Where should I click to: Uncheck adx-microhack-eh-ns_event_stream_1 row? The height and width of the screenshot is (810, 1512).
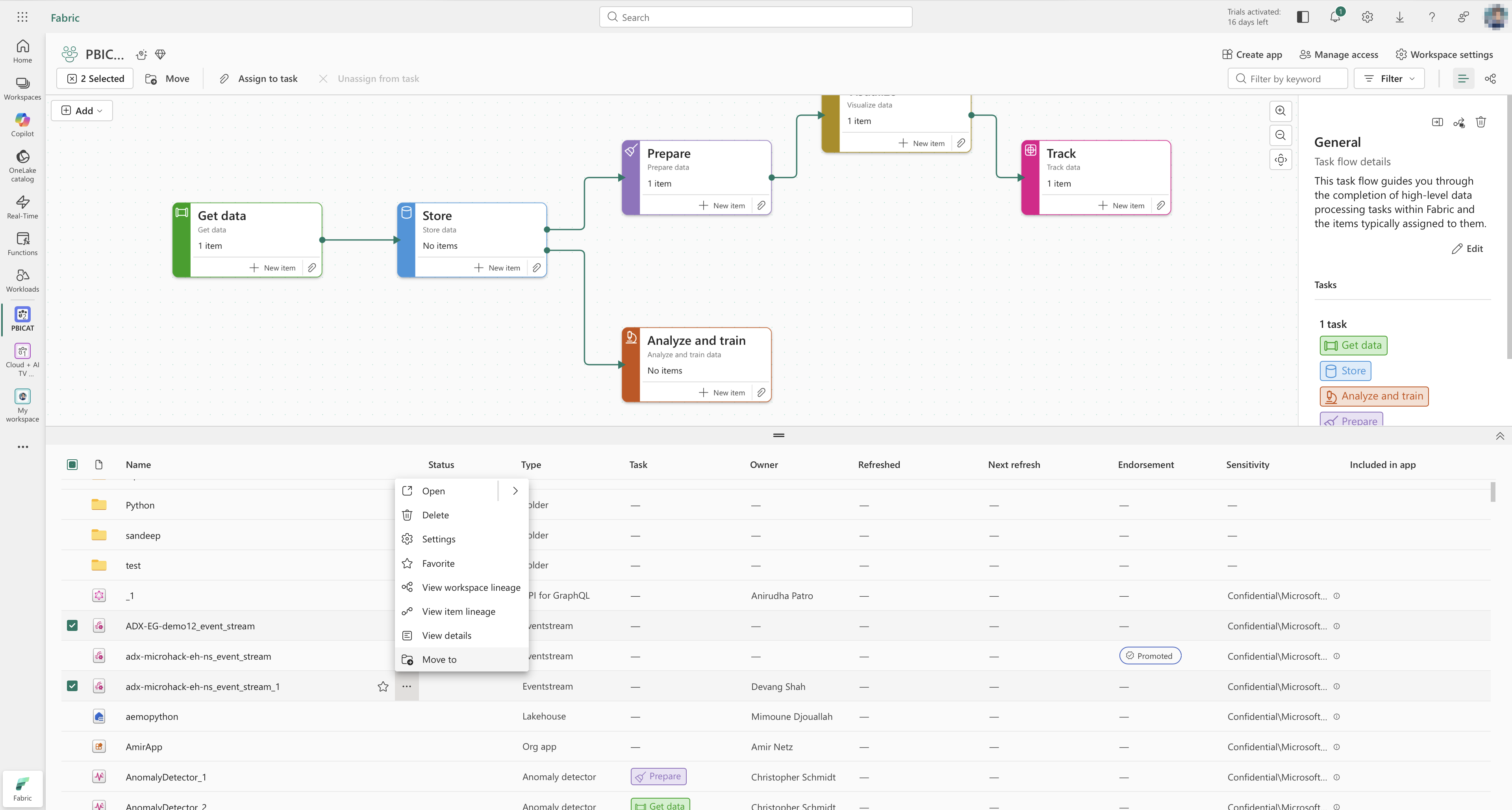(72, 686)
